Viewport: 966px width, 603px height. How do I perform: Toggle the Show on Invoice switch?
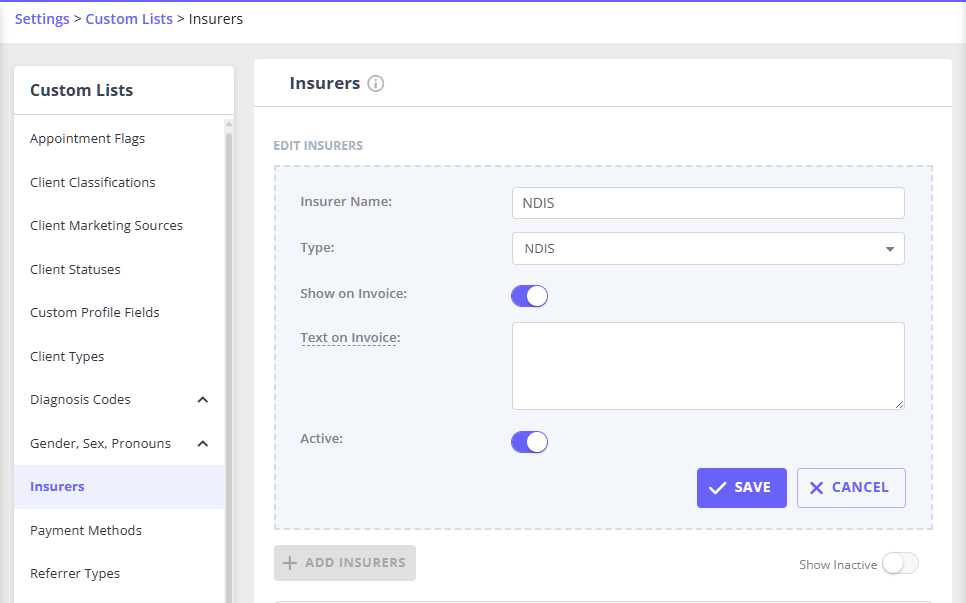point(529,296)
